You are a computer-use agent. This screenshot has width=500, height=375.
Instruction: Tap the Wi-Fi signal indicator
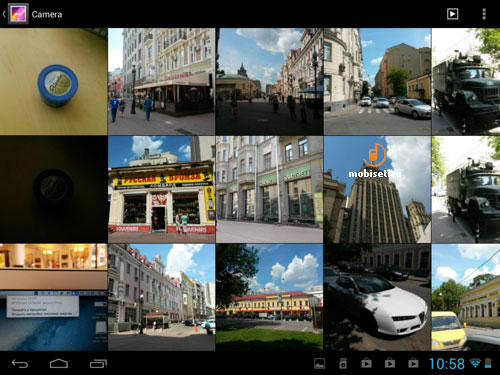475,363
